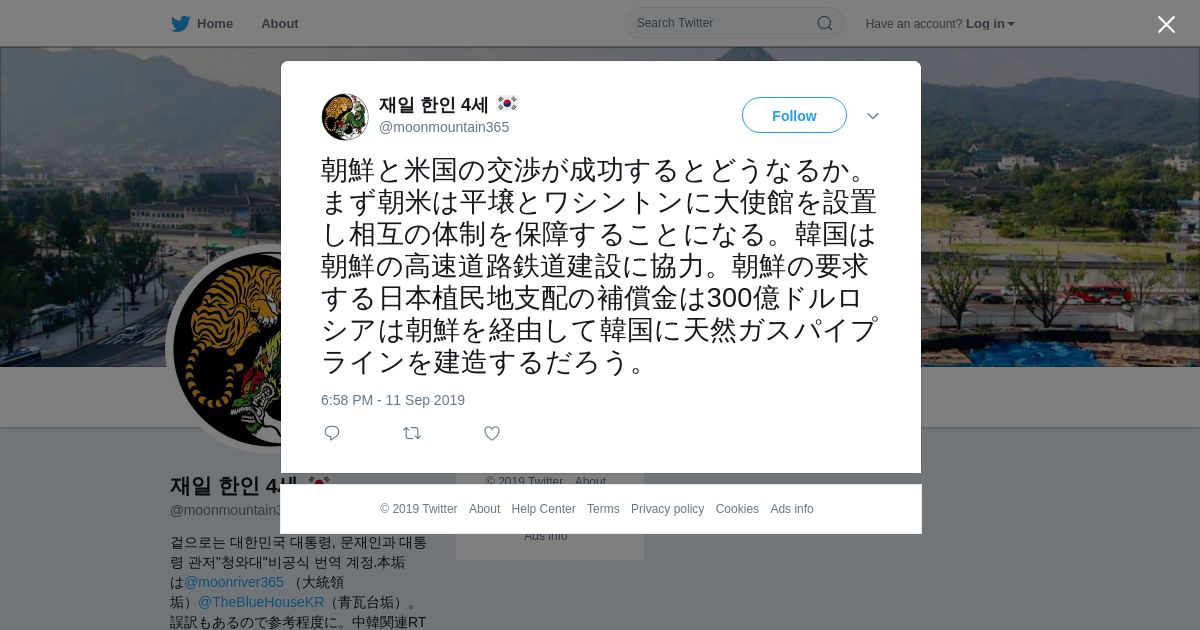
Task: Visit the @TheBlueHouseKR profile link
Action: (x=260, y=602)
